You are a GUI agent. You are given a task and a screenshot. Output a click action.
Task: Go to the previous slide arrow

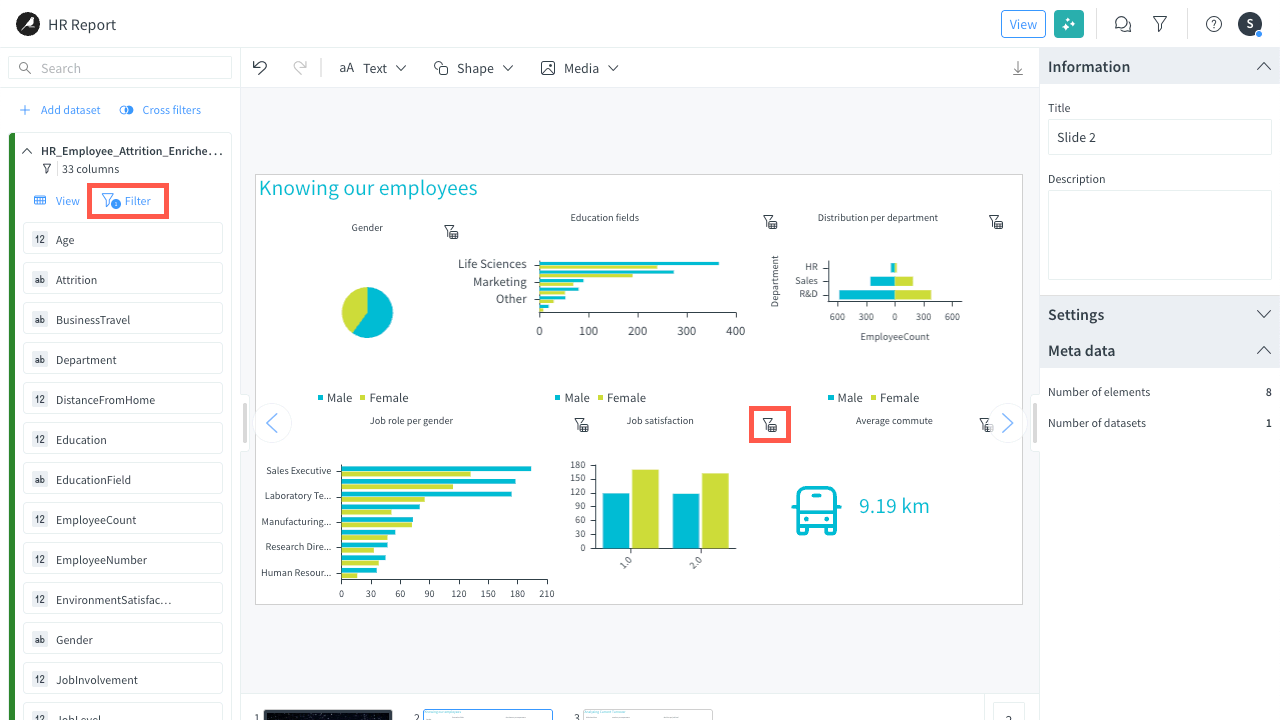click(272, 423)
